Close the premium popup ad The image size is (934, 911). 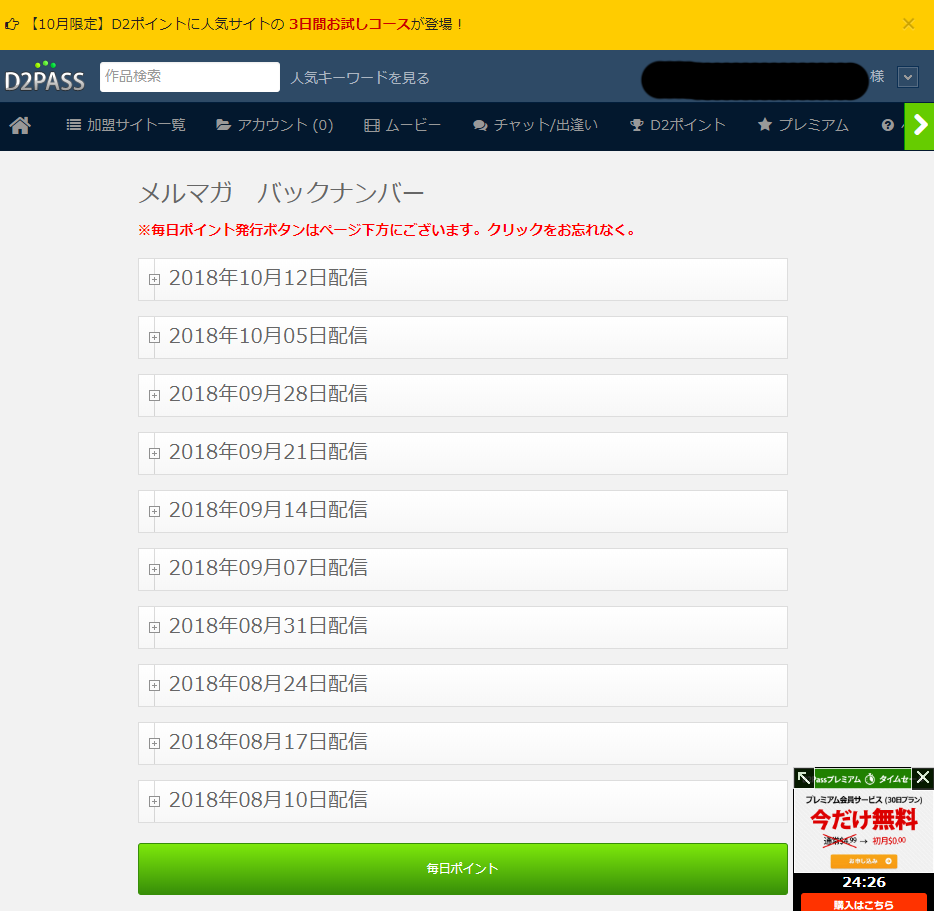coord(923,778)
